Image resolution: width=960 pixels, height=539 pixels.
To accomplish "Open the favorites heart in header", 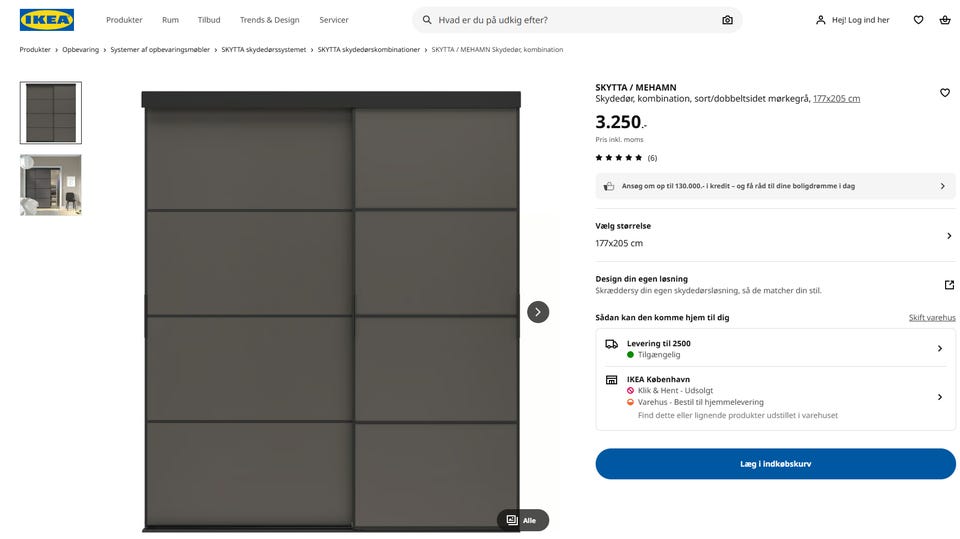I will (918, 20).
